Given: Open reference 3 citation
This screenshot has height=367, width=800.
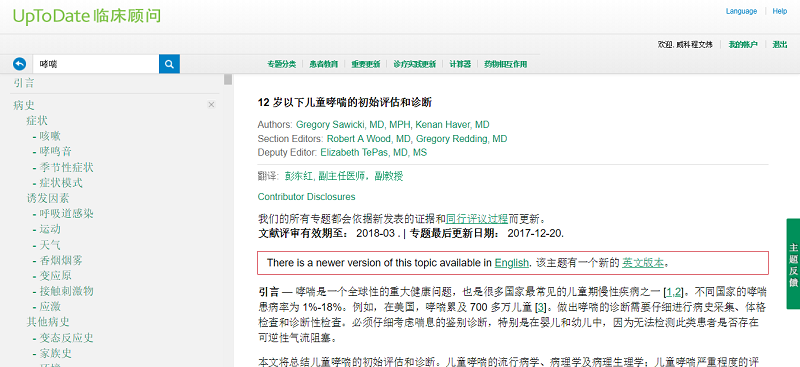Looking at the screenshot, I should click(x=540, y=307).
